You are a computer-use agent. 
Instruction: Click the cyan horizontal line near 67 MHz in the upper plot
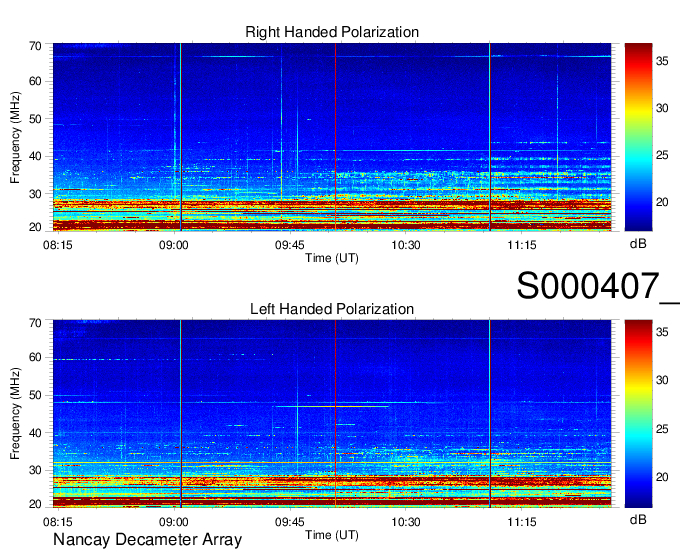tap(332, 56)
